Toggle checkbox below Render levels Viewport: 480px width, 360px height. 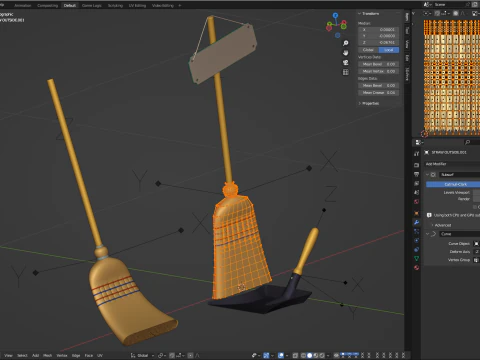(x=475, y=207)
